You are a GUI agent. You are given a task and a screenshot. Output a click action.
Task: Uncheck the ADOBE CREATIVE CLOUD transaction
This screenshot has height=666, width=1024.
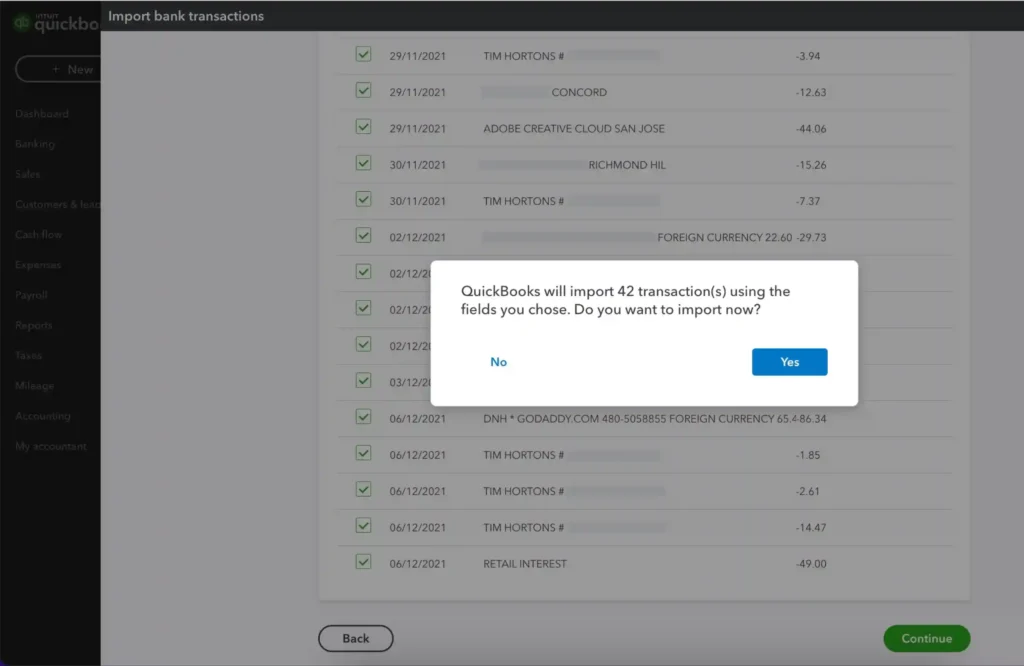pyautogui.click(x=364, y=127)
